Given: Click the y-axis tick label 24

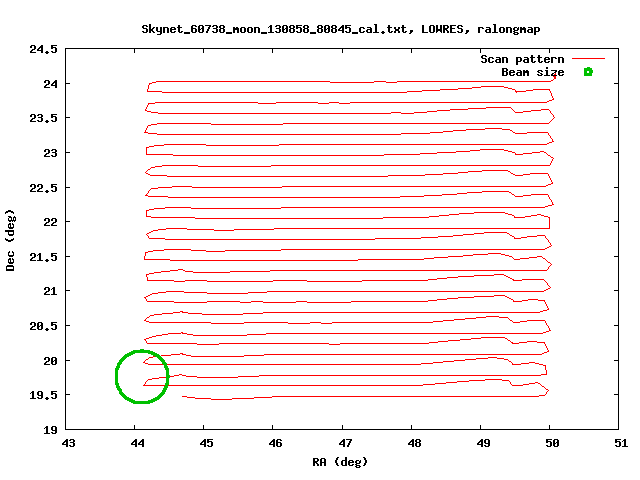Looking at the screenshot, I should coord(51,84).
